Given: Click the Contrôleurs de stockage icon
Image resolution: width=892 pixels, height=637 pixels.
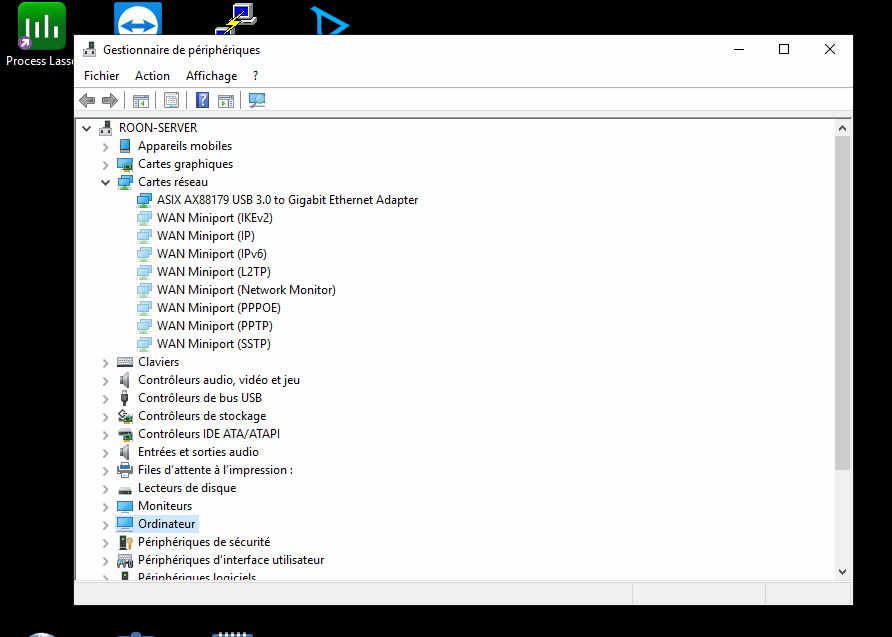Looking at the screenshot, I should point(125,416).
